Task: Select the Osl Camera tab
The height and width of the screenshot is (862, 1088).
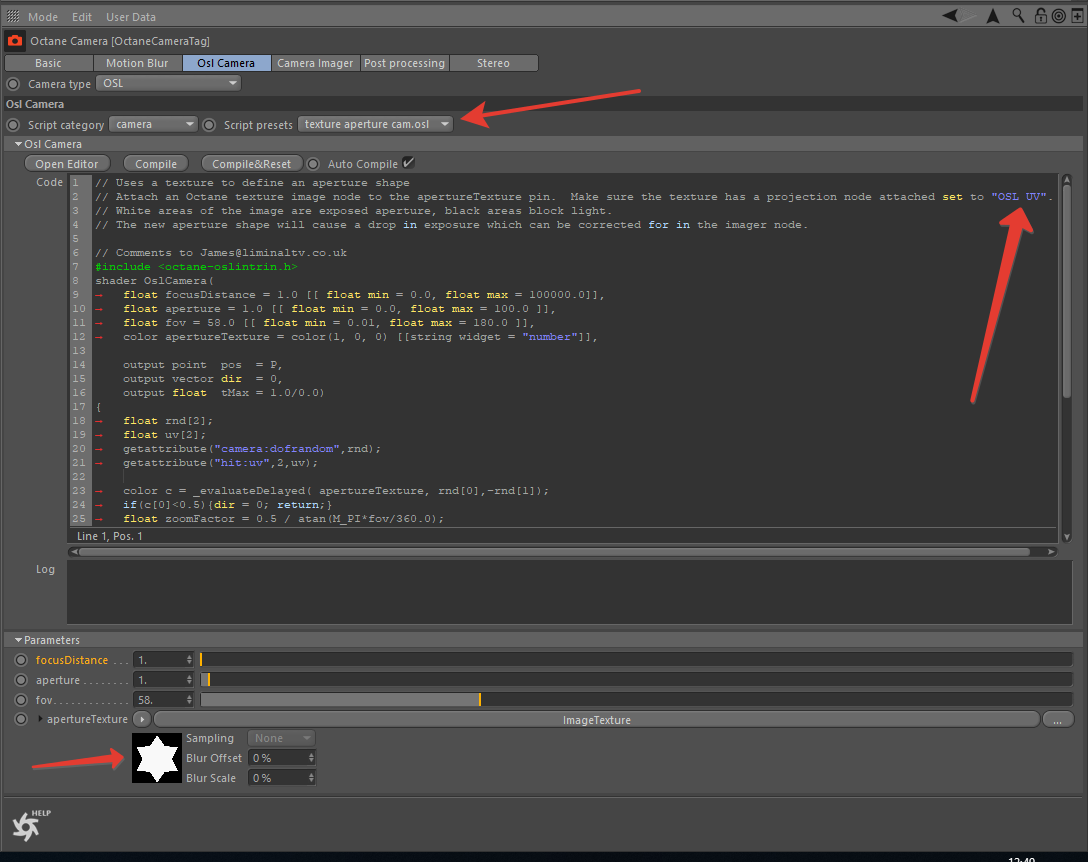Action: pyautogui.click(x=226, y=63)
